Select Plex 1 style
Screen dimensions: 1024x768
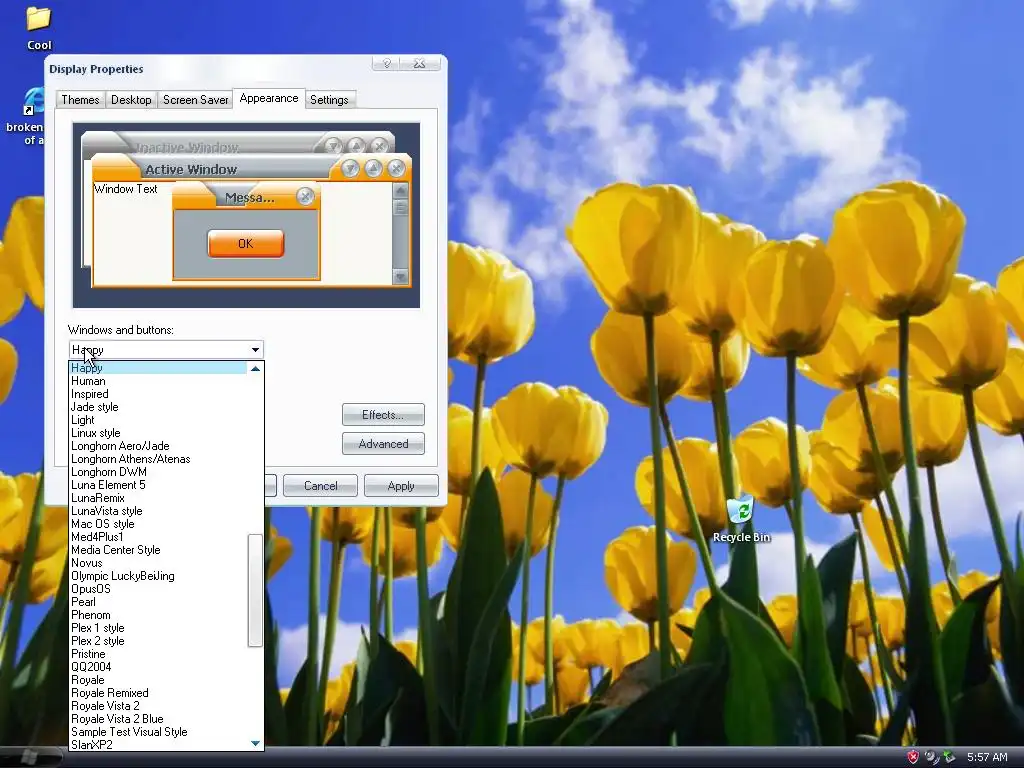point(158,628)
